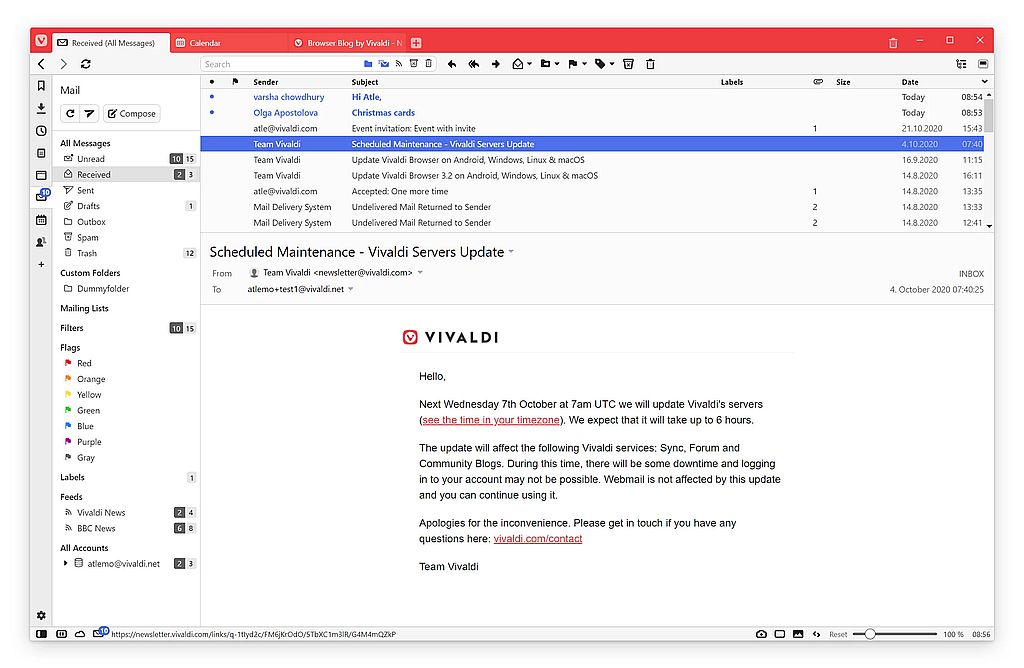1024x668 pixels.
Task: Open page actions code icon
Action: tap(816, 634)
